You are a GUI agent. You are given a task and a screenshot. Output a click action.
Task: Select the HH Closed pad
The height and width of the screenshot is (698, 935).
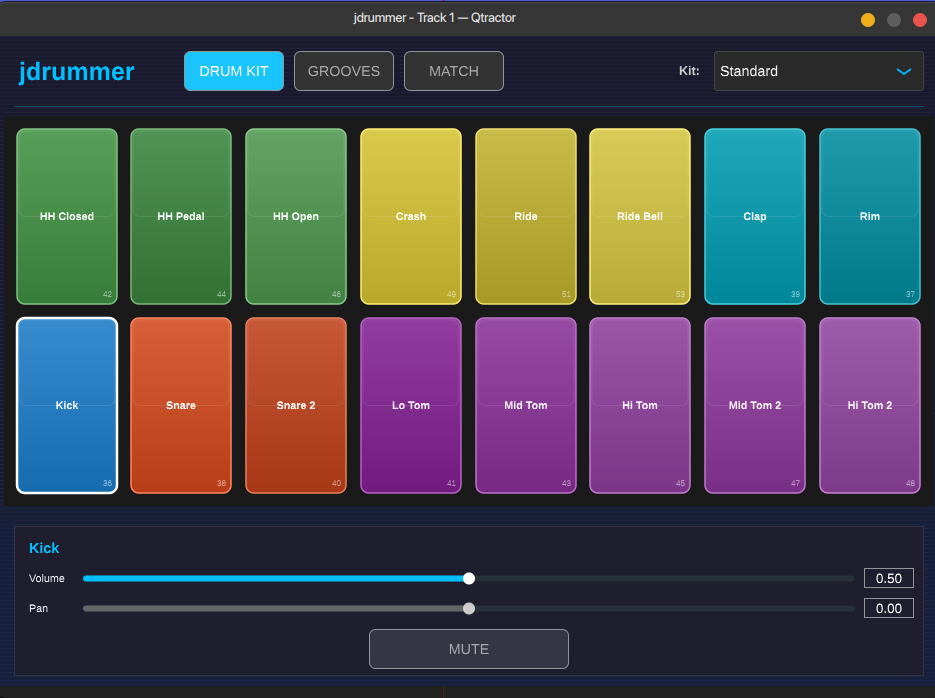[x=66, y=216]
